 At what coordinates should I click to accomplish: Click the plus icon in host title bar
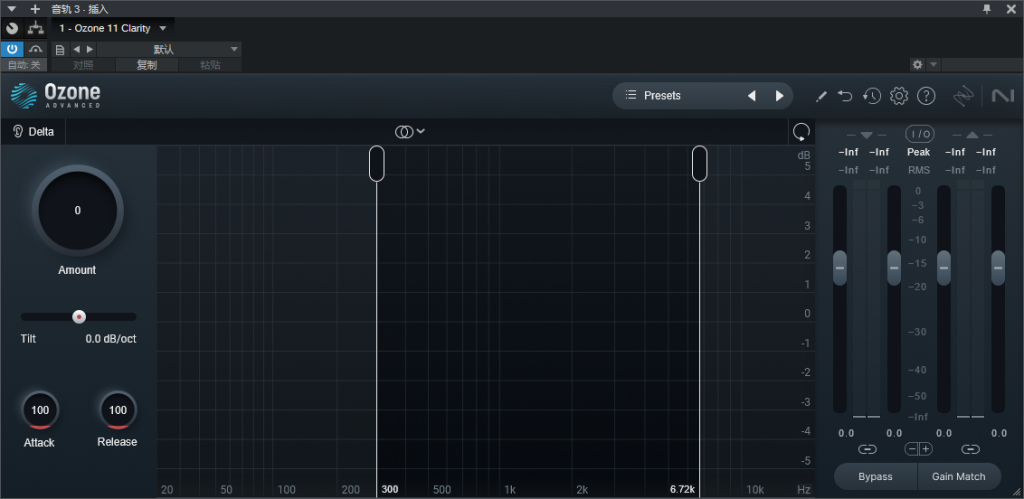[x=35, y=9]
